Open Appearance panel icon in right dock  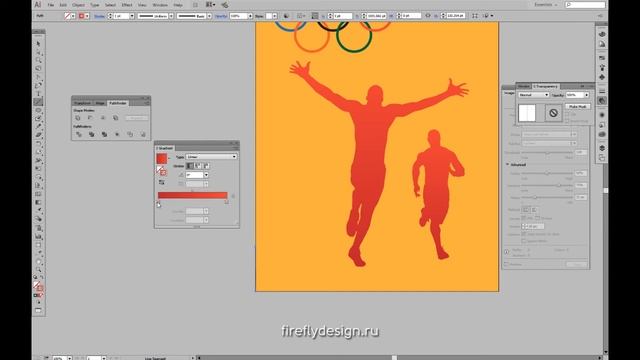point(602,115)
